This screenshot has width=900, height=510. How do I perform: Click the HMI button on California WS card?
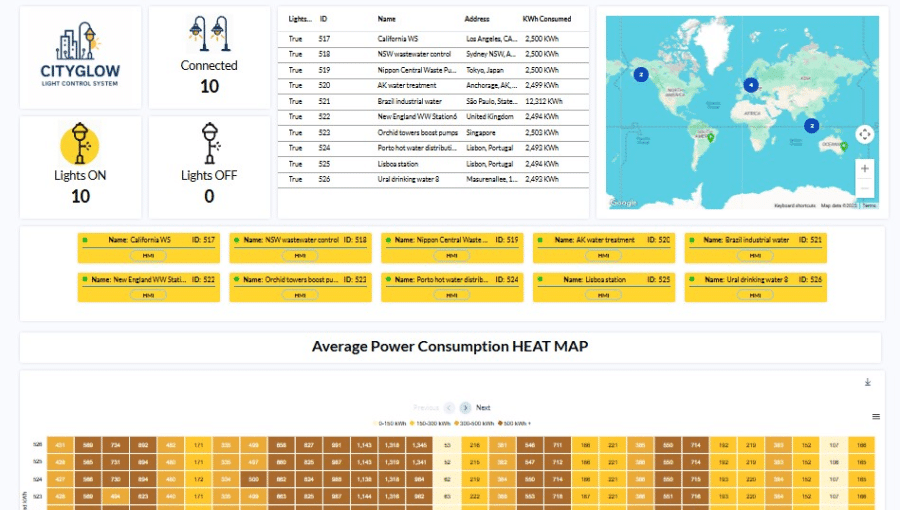tap(148, 255)
